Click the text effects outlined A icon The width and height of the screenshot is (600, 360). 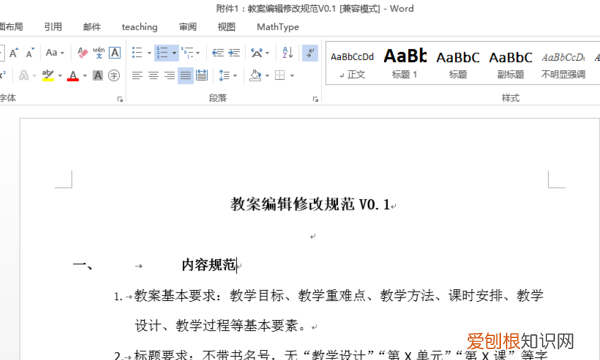pos(24,75)
